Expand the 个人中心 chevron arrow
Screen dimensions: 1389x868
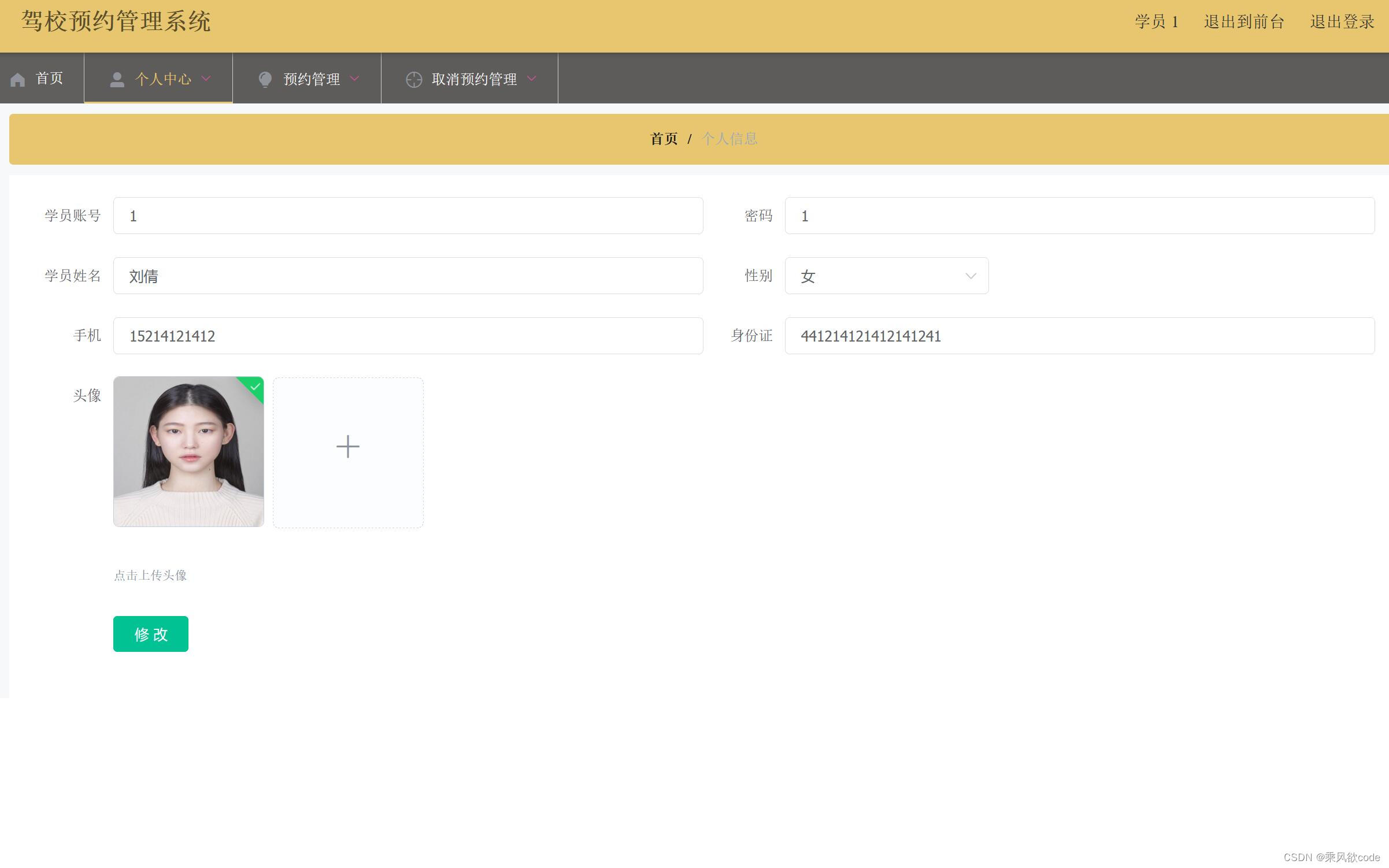[x=206, y=79]
